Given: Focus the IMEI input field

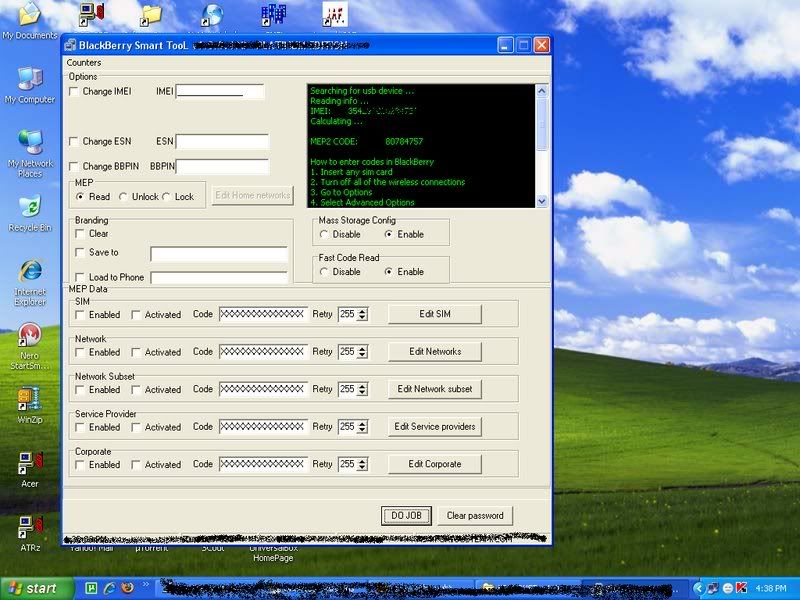Looking at the screenshot, I should coord(220,92).
